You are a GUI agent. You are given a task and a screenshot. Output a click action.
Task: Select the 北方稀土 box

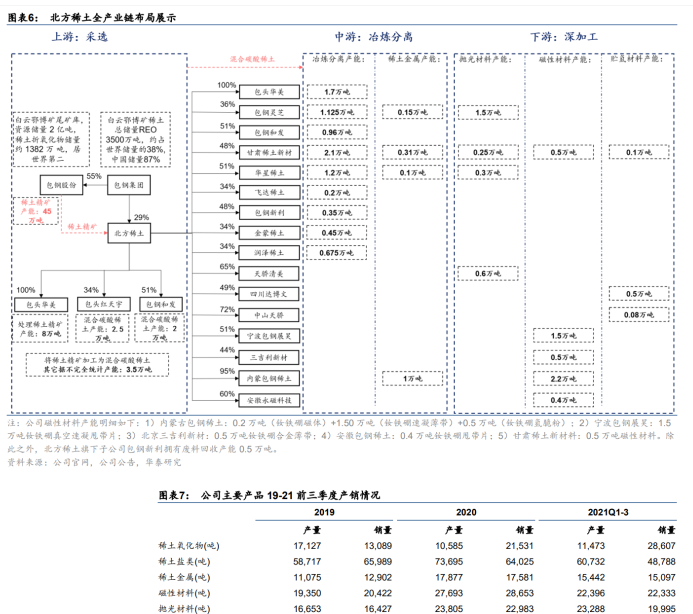[129, 233]
